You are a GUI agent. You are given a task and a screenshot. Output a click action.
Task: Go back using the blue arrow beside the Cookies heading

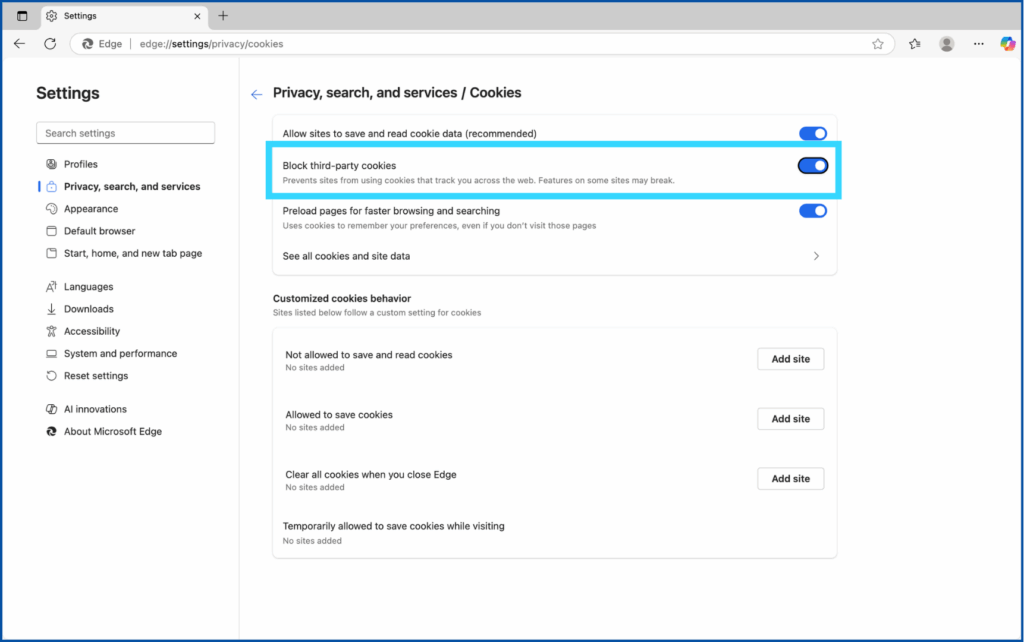coord(256,94)
